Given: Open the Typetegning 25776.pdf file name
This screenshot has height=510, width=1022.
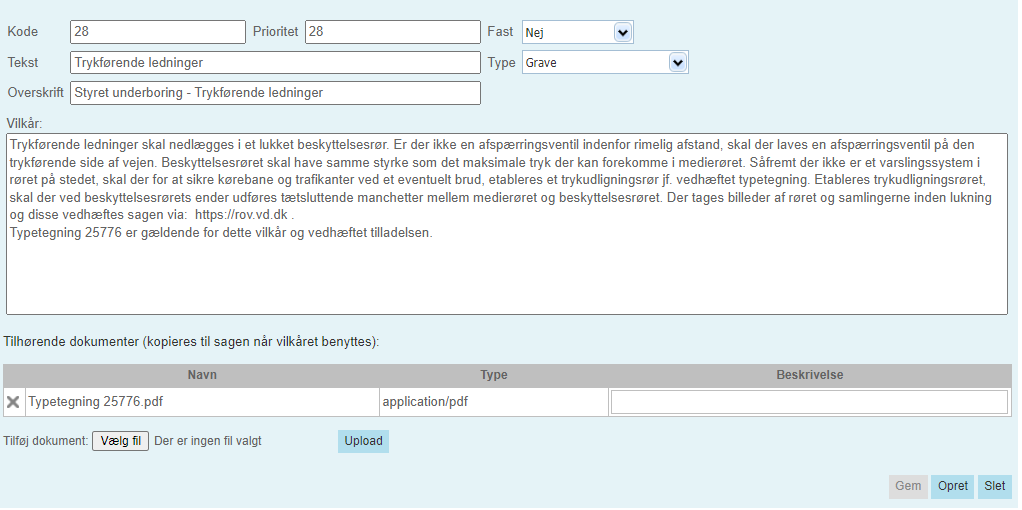Looking at the screenshot, I should (96, 402).
